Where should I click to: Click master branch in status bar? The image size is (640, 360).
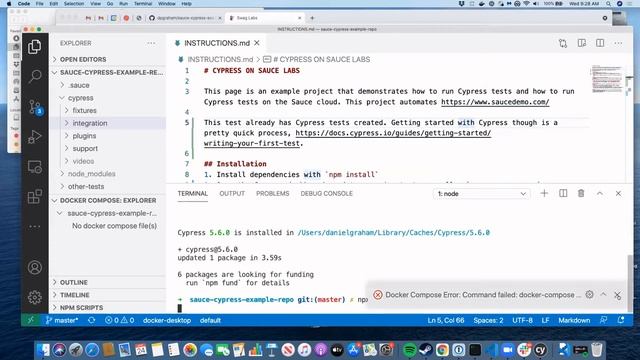[62, 320]
